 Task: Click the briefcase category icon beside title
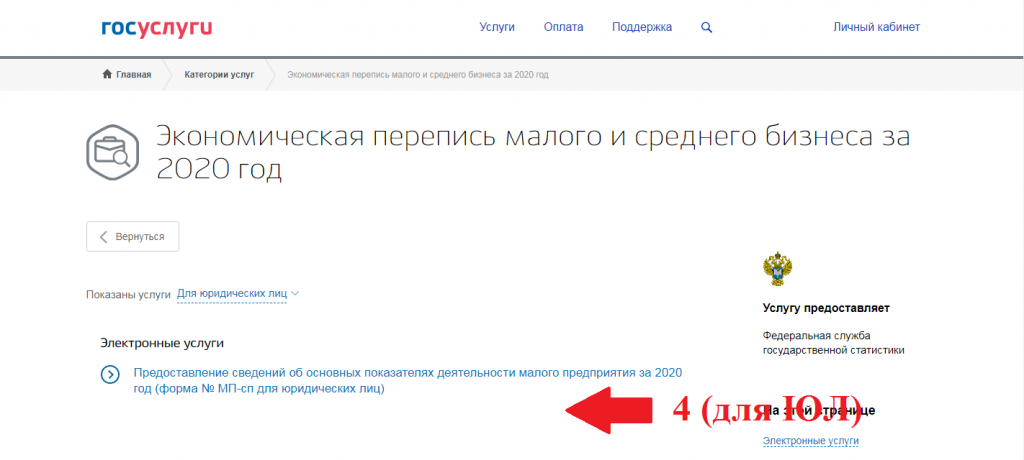click(x=112, y=152)
